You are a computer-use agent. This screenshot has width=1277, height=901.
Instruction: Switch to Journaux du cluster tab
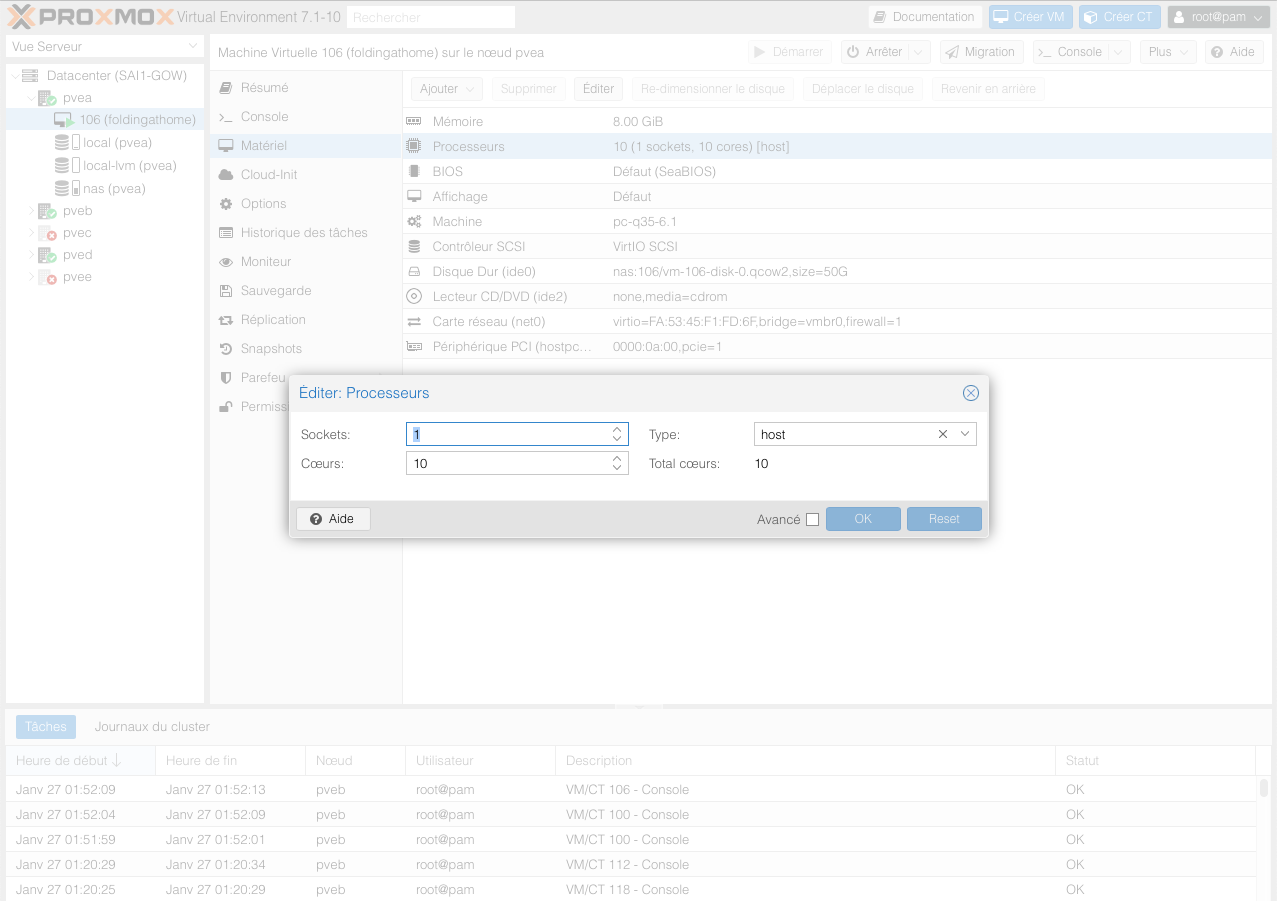[x=152, y=727]
